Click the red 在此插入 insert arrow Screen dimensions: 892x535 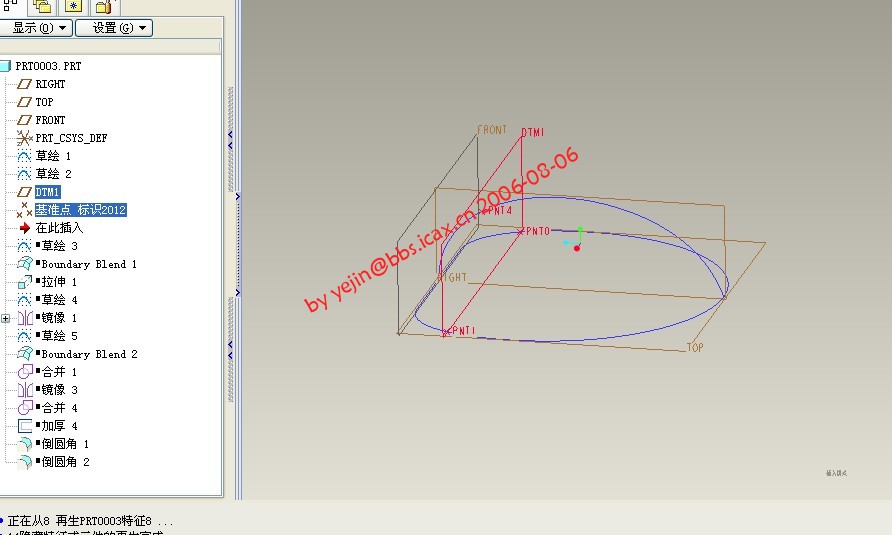24,228
